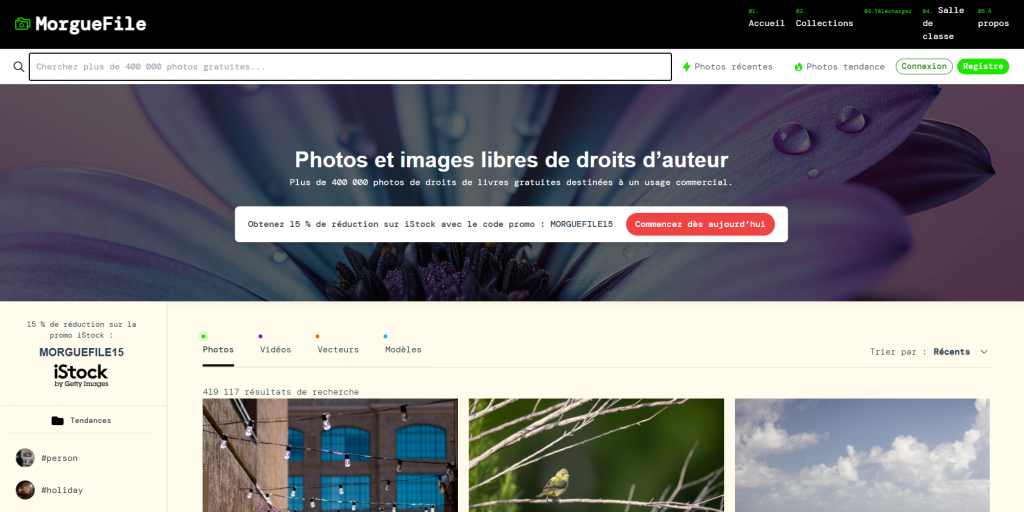Open the #holiday tag avatar
The height and width of the screenshot is (512, 1024).
click(x=25, y=490)
